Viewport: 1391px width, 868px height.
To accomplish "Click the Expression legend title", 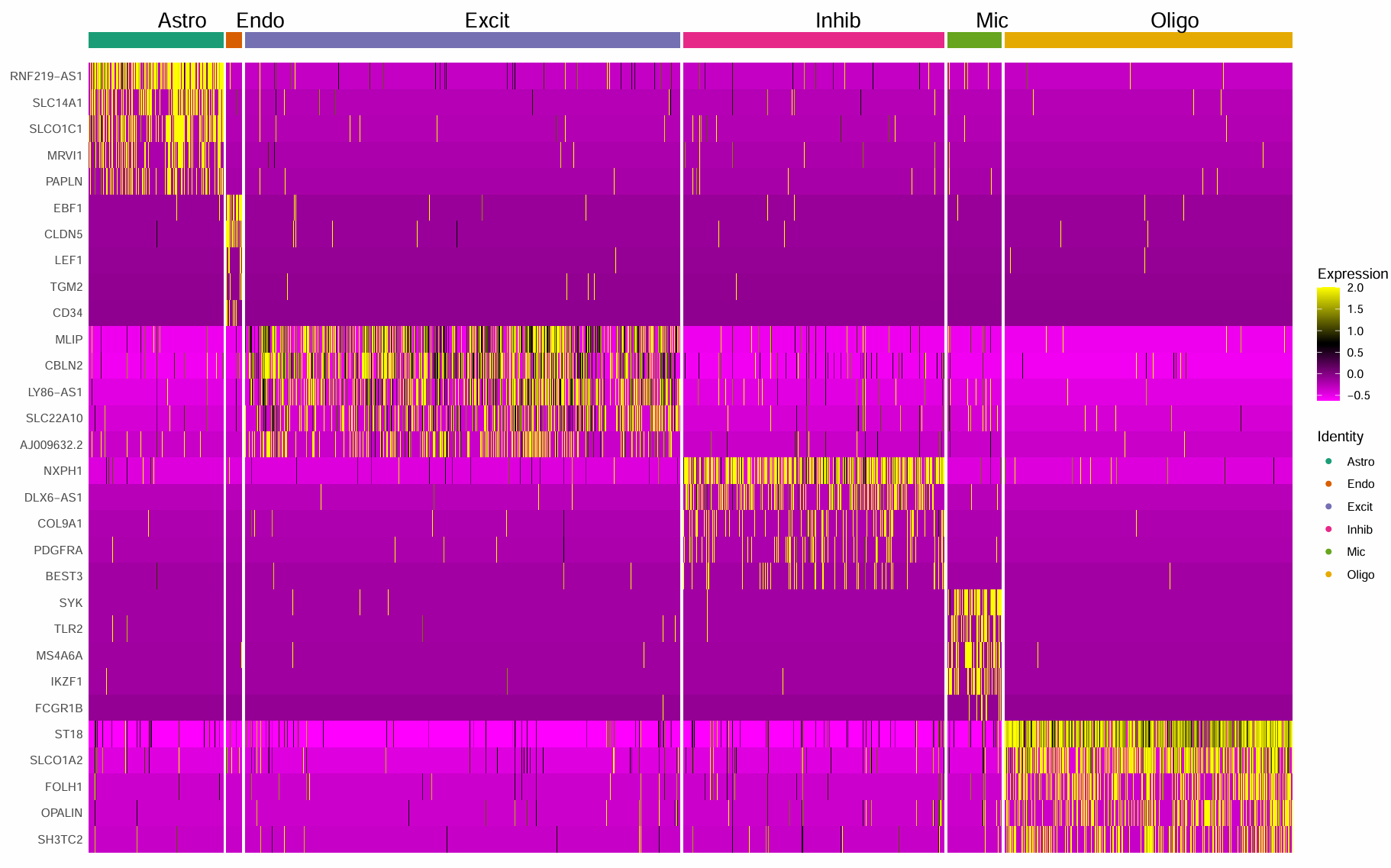I will pos(1352,274).
